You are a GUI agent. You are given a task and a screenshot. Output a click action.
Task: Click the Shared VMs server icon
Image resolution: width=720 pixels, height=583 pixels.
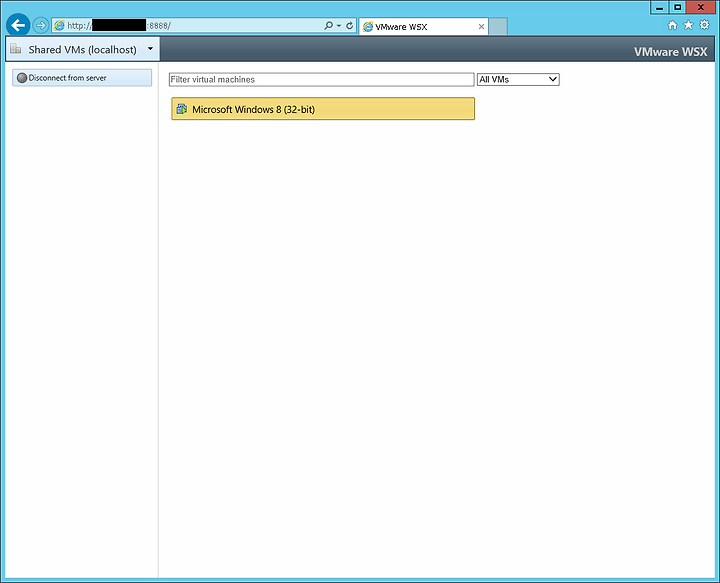(16, 48)
